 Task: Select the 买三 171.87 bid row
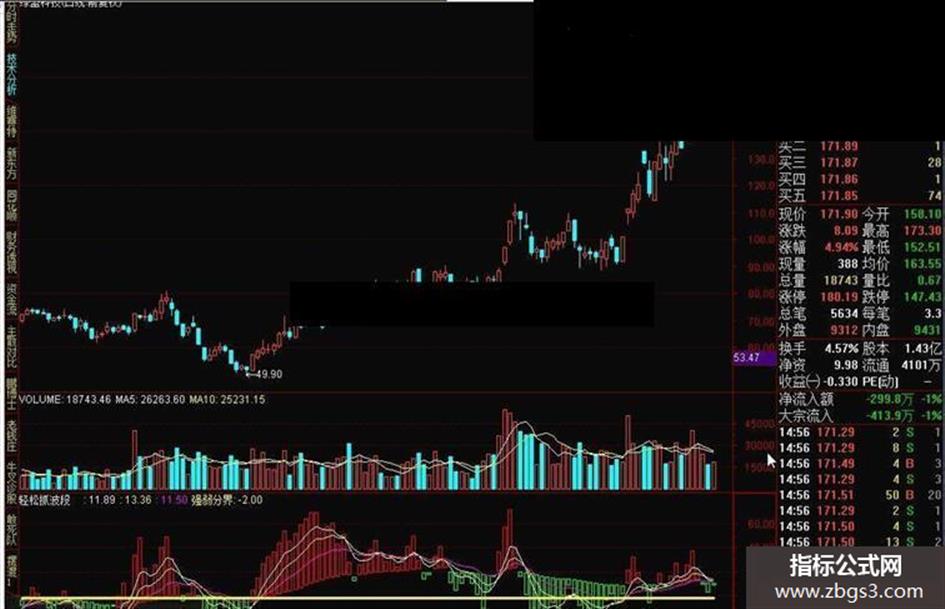(860, 162)
